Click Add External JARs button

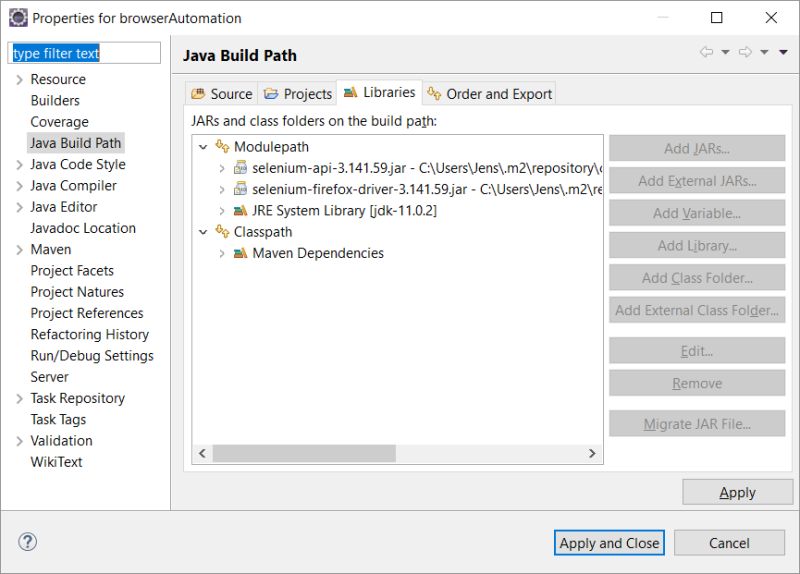point(697,181)
